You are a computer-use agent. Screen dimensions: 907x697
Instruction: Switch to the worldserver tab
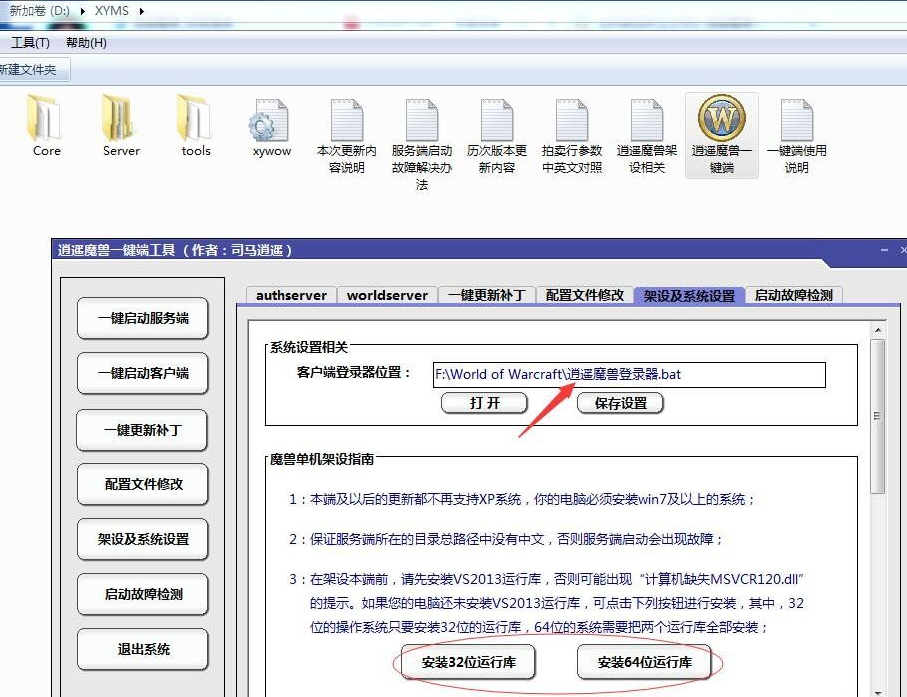387,295
